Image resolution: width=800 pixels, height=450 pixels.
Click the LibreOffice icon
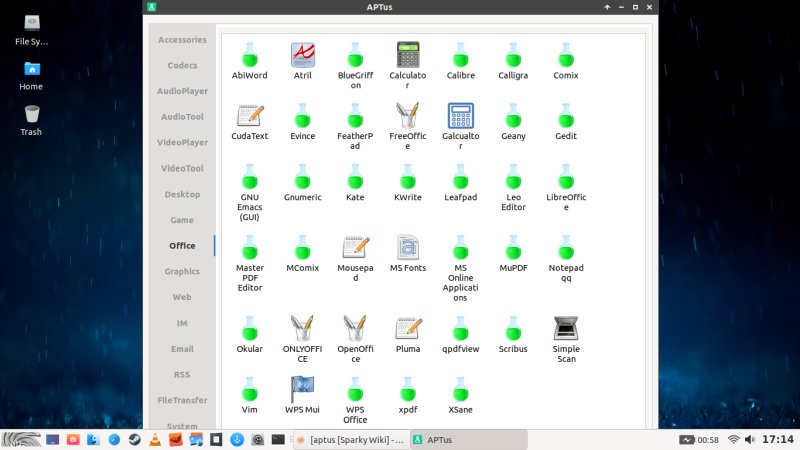[566, 177]
